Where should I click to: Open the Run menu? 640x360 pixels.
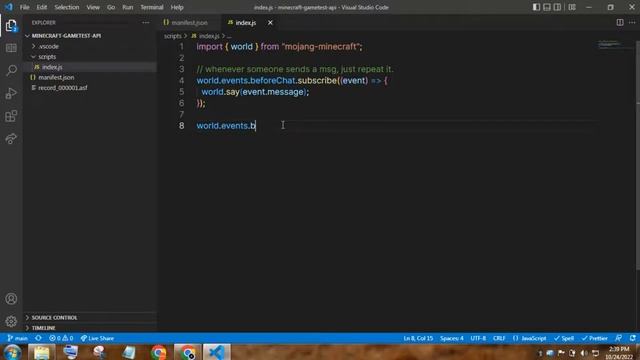tap(128, 7)
